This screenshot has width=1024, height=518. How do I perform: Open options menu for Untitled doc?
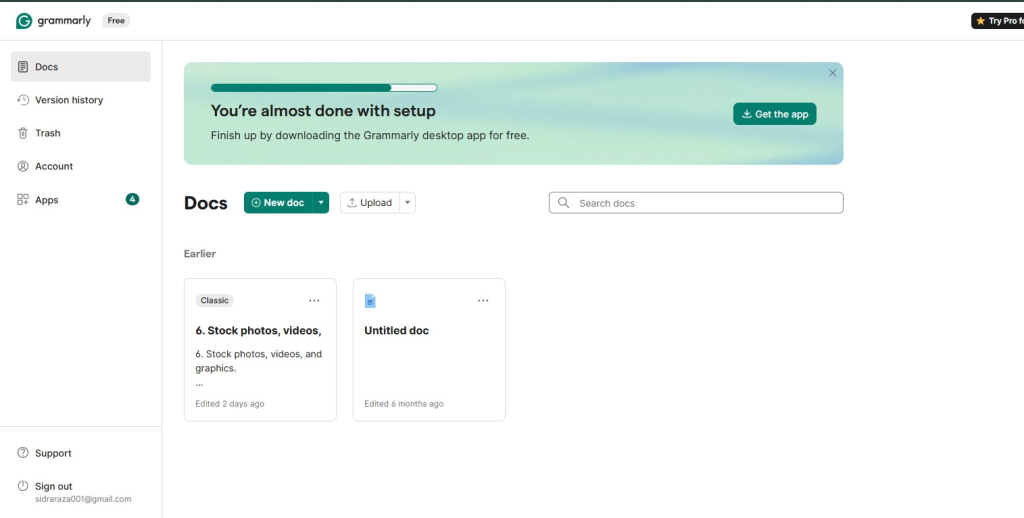[x=483, y=300]
